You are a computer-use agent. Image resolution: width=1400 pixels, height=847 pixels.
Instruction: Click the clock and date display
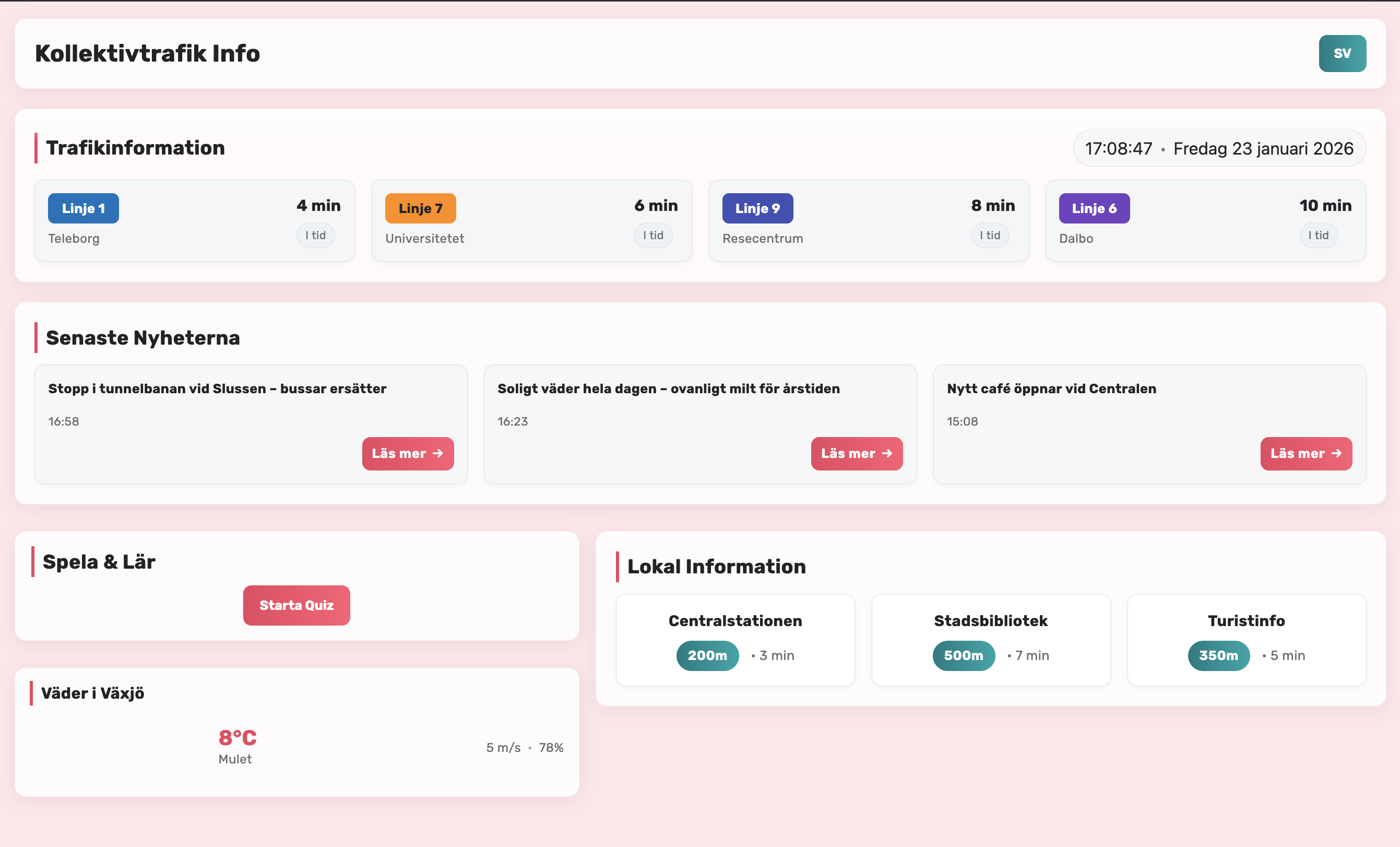tap(1219, 148)
